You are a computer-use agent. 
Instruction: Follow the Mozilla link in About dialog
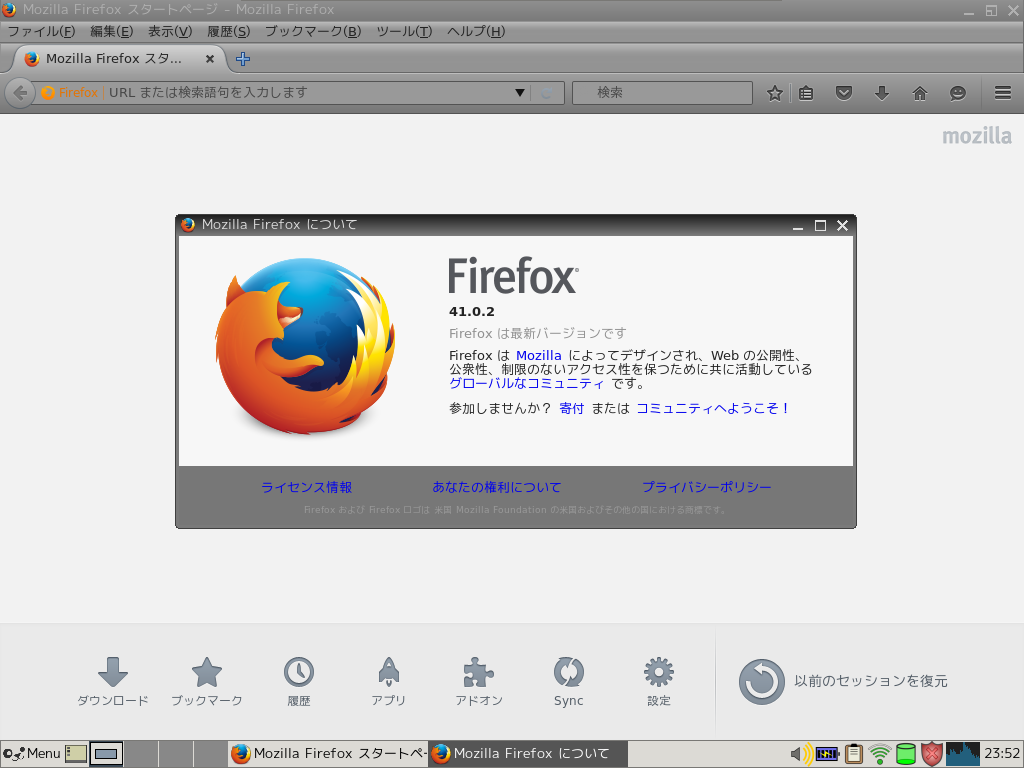539,355
